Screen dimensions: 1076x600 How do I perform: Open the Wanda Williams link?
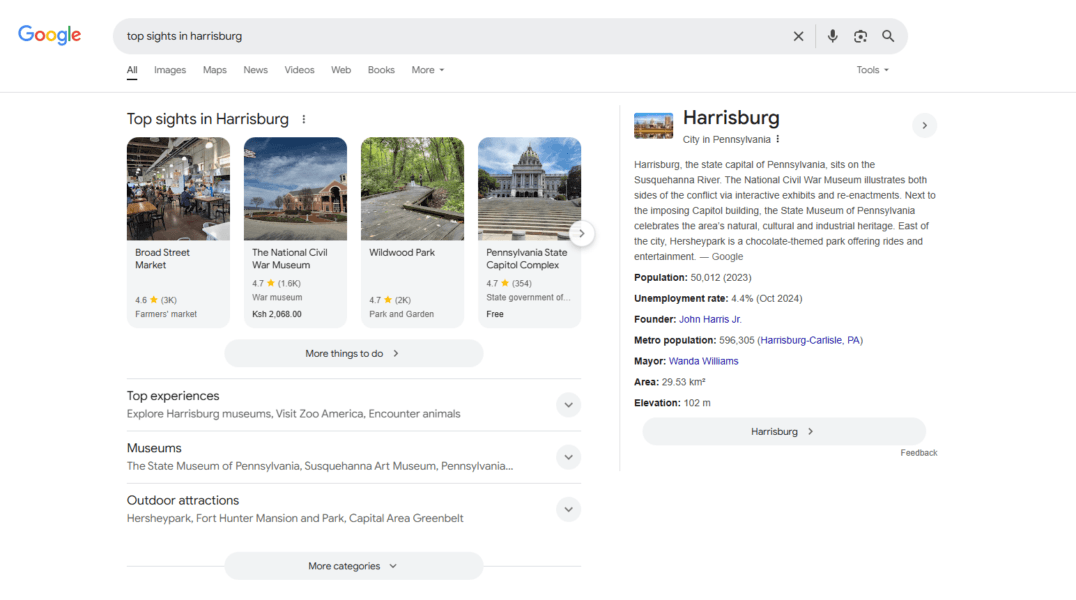click(x=704, y=360)
